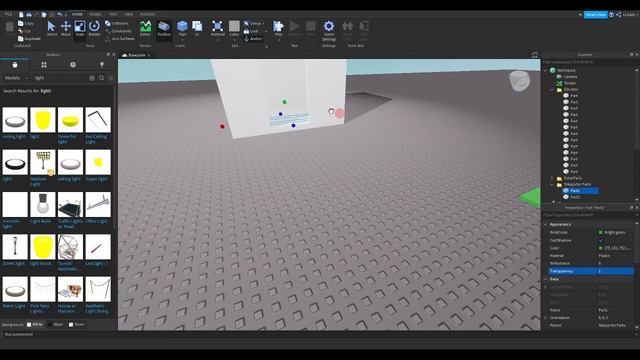The image size is (640, 360).
Task: Activate the Rotate tool
Action: tap(94, 29)
